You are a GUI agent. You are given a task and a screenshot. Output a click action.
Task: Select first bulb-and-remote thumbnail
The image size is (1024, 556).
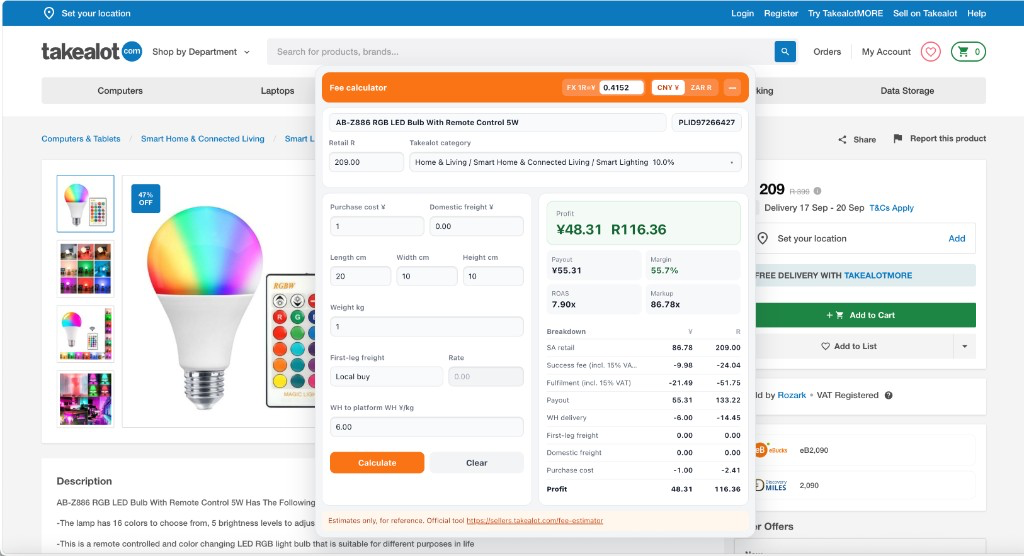click(x=86, y=204)
